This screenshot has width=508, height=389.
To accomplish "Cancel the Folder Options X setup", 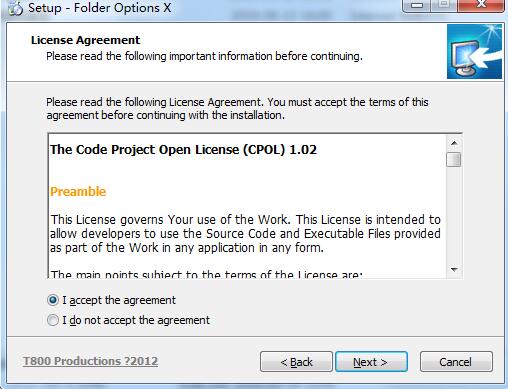I will click(x=456, y=362).
